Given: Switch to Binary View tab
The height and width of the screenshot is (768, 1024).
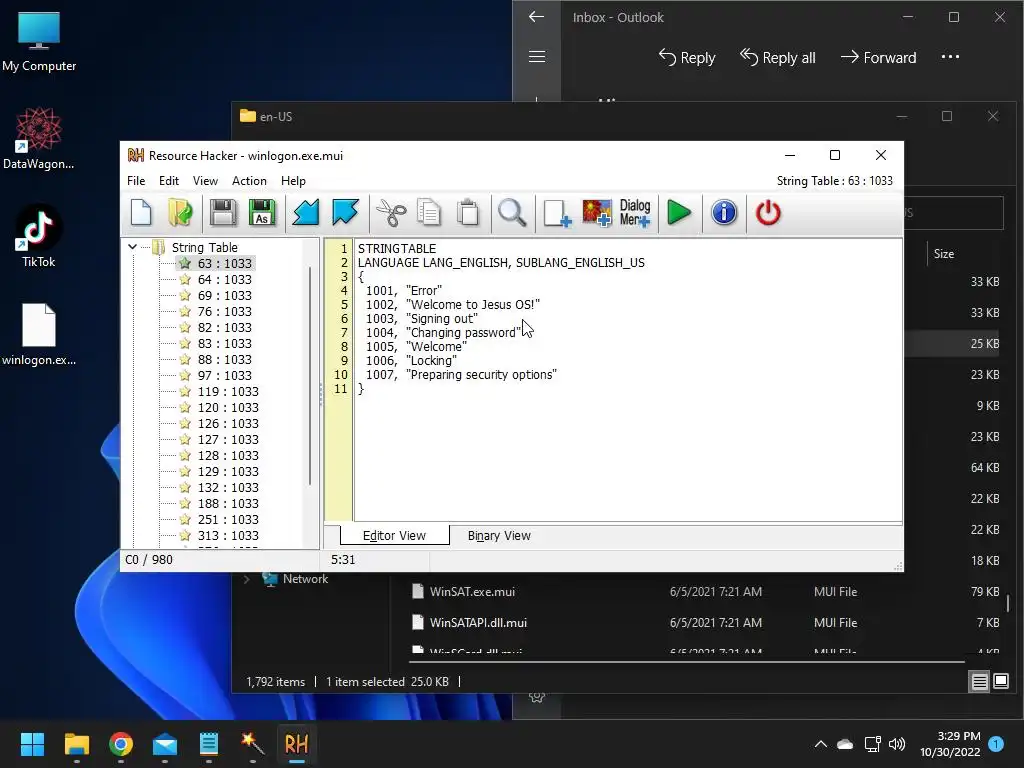Looking at the screenshot, I should click(499, 536).
